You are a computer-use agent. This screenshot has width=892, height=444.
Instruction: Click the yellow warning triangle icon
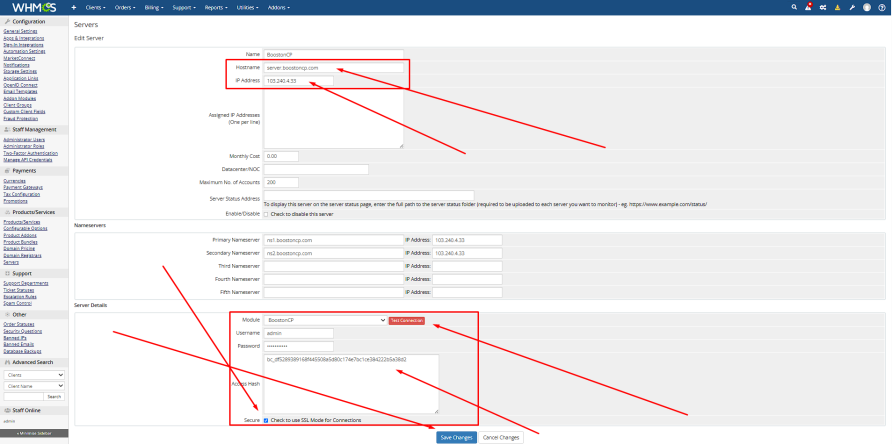pyautogui.click(x=837, y=8)
